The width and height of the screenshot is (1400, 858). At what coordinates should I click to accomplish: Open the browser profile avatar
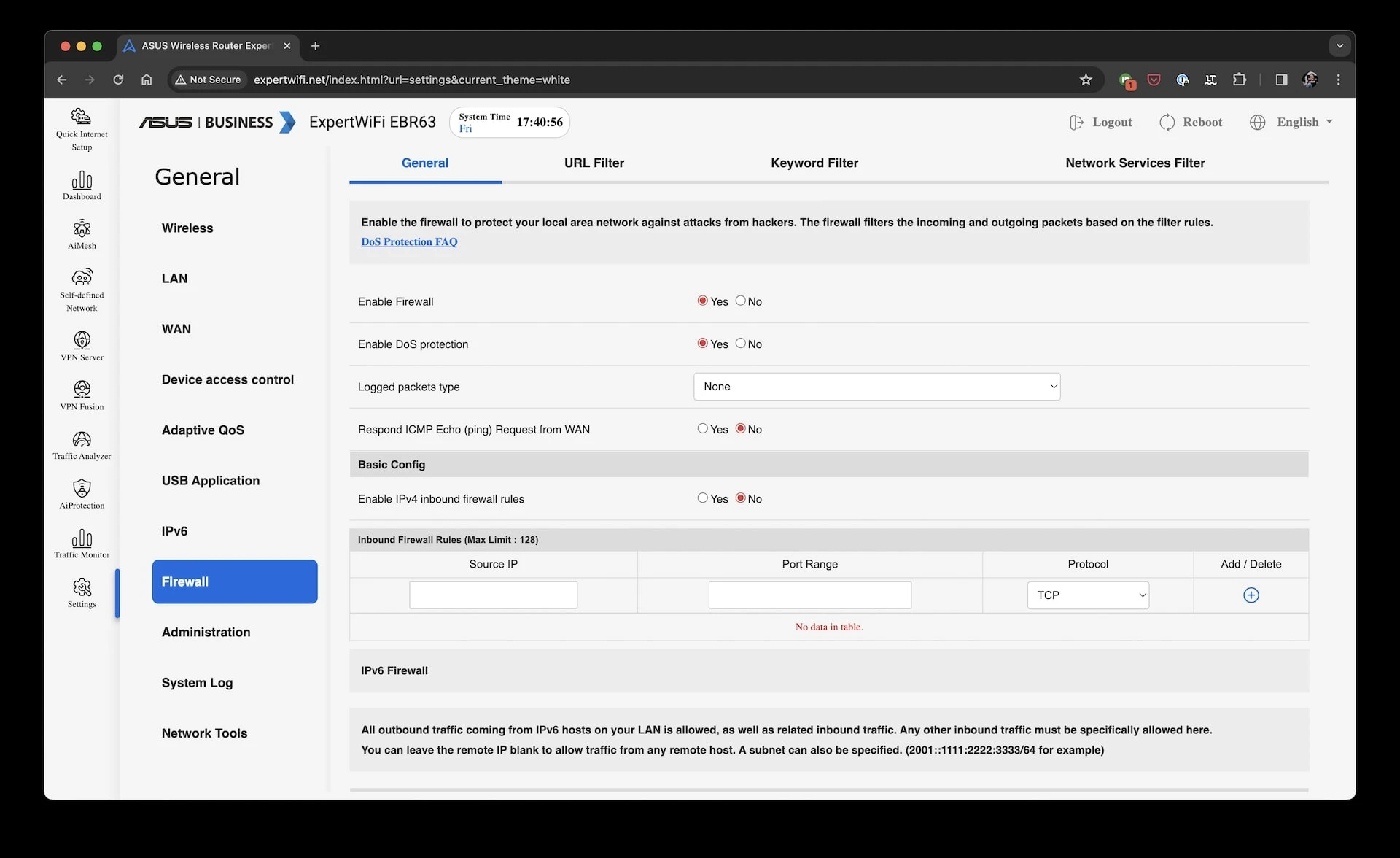point(1310,80)
